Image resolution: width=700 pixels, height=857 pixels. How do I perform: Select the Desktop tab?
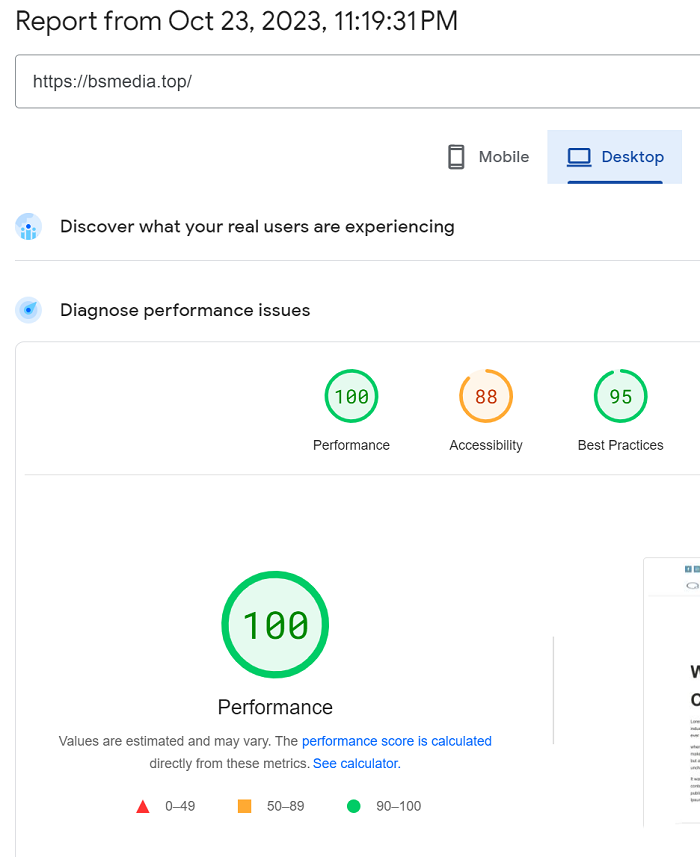coord(615,157)
